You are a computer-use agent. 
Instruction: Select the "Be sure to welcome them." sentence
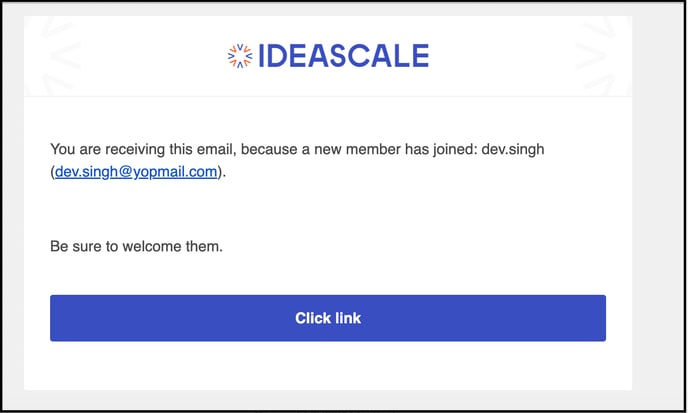[136, 246]
